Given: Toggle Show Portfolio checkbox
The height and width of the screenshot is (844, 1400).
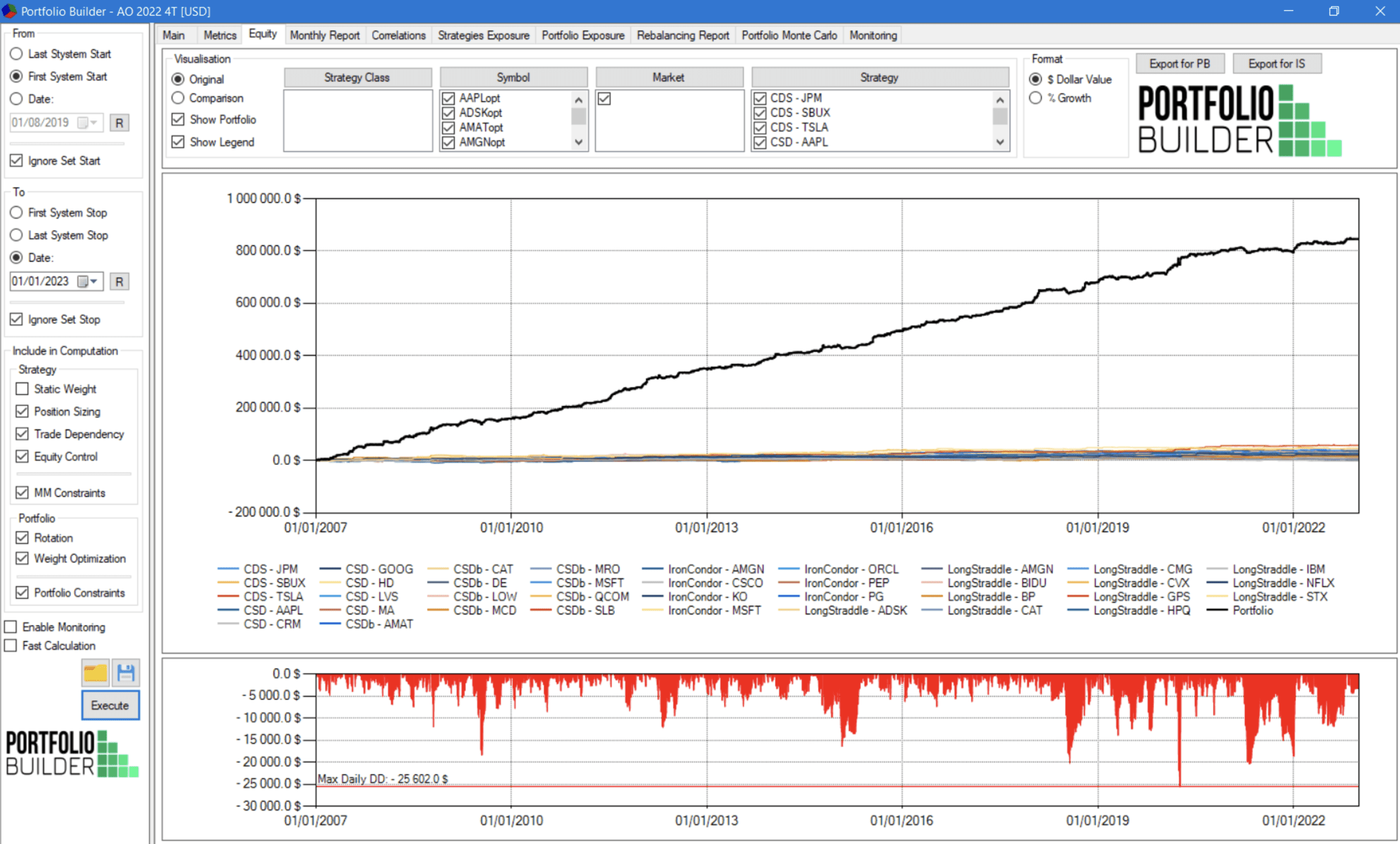Looking at the screenshot, I should pyautogui.click(x=178, y=120).
